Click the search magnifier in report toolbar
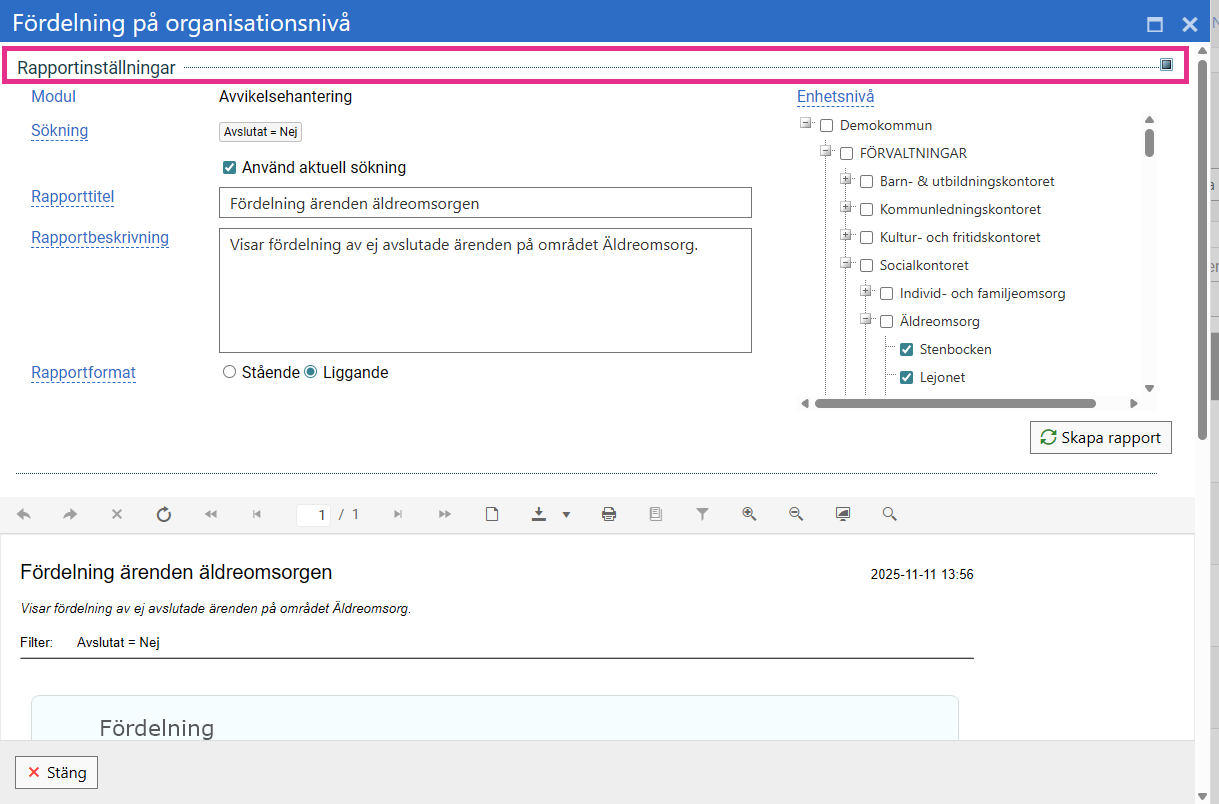Screen dimensions: 1219x804 pos(889,514)
